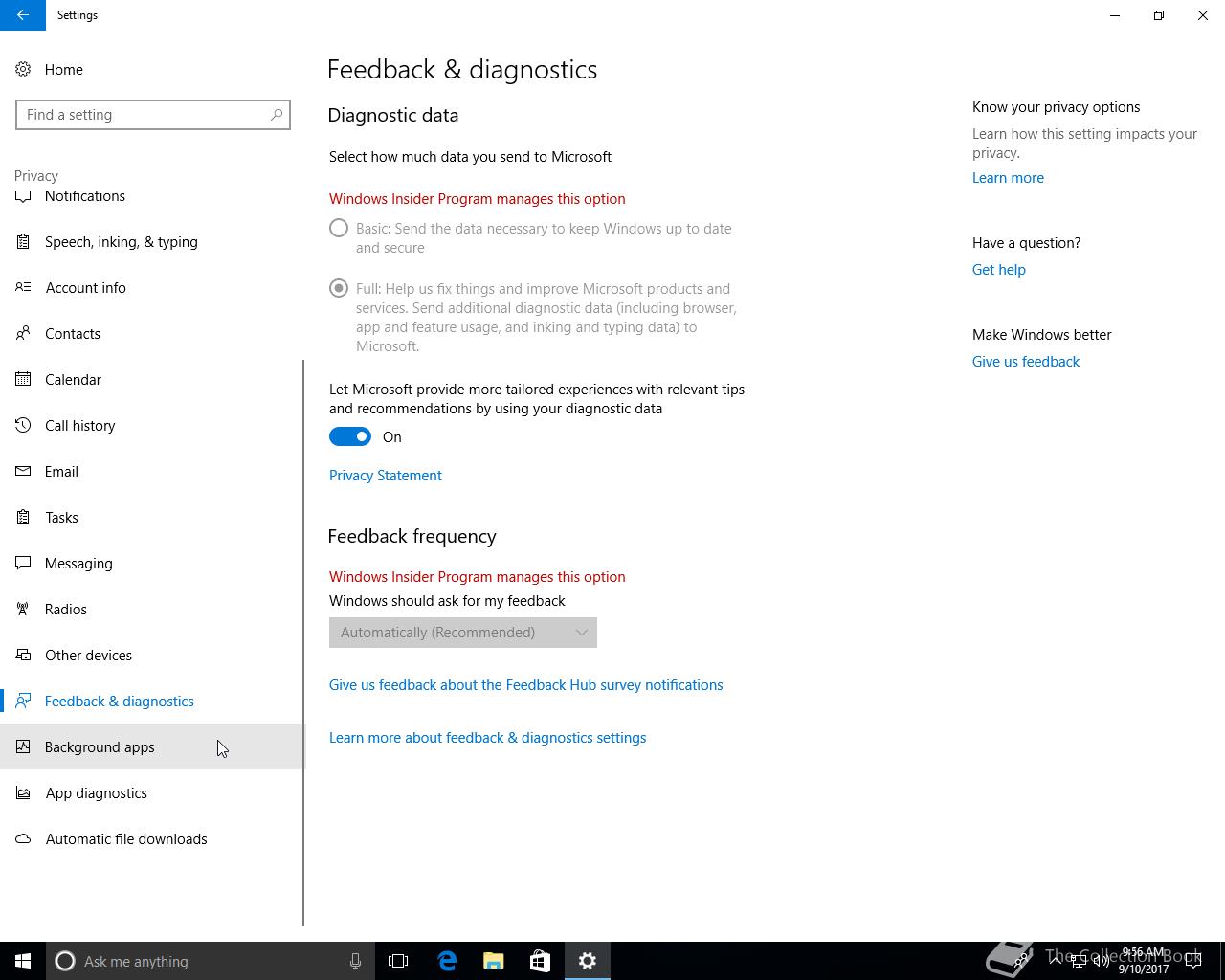The width and height of the screenshot is (1225, 980).
Task: Click the Feedback & diagnostics person icon
Action: click(23, 702)
